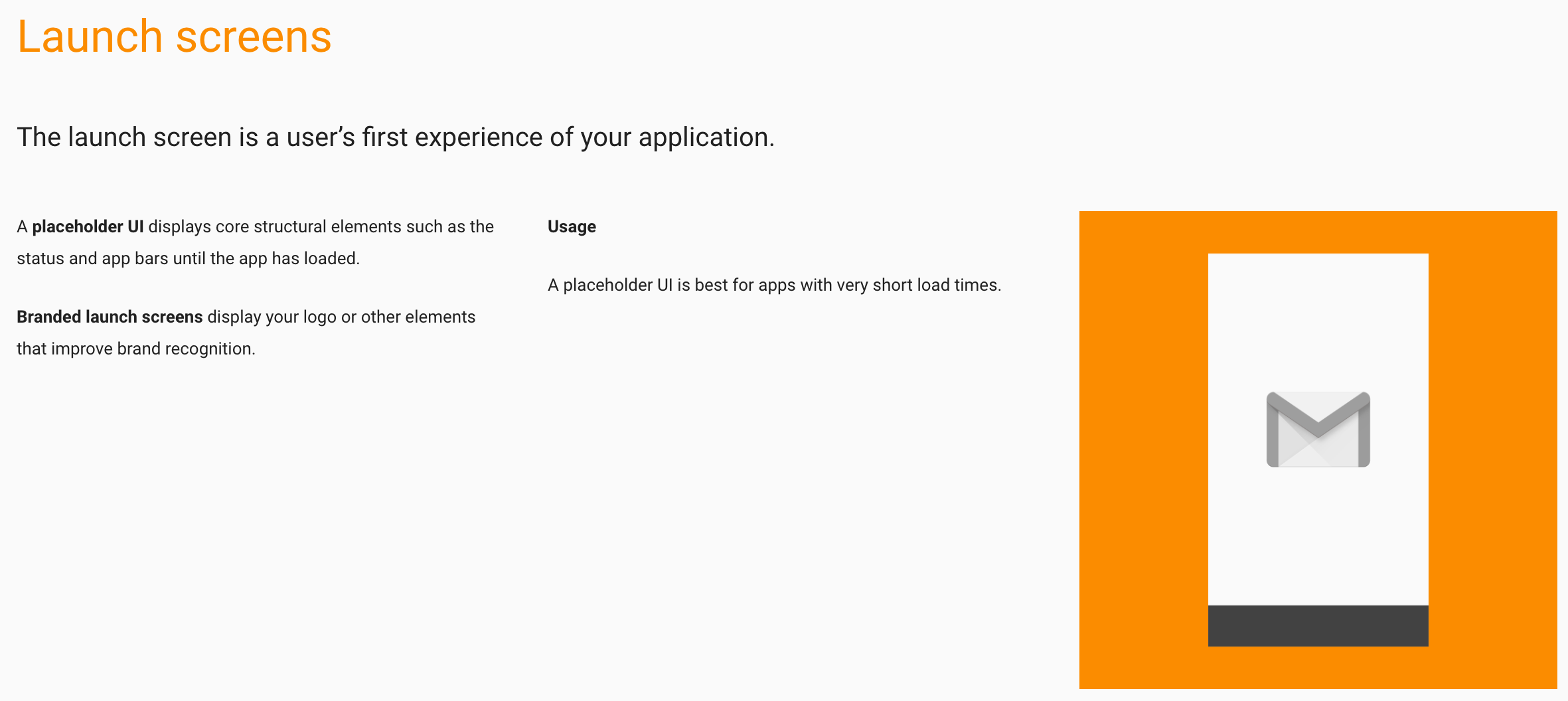Click the text 'display your logo or other elements'
Viewport: 1568px width, 701px height.
(x=341, y=317)
